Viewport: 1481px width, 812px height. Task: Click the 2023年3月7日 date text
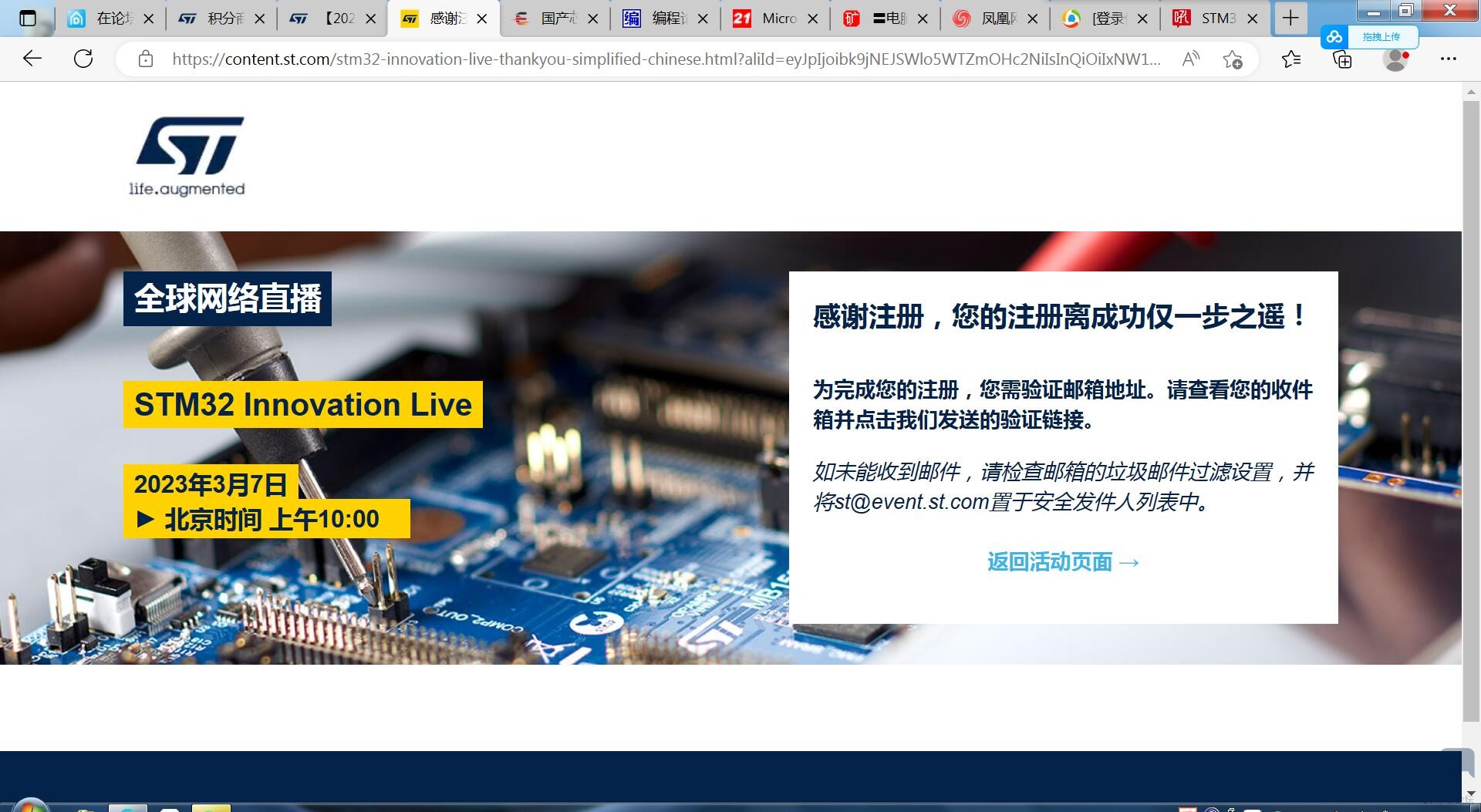211,484
